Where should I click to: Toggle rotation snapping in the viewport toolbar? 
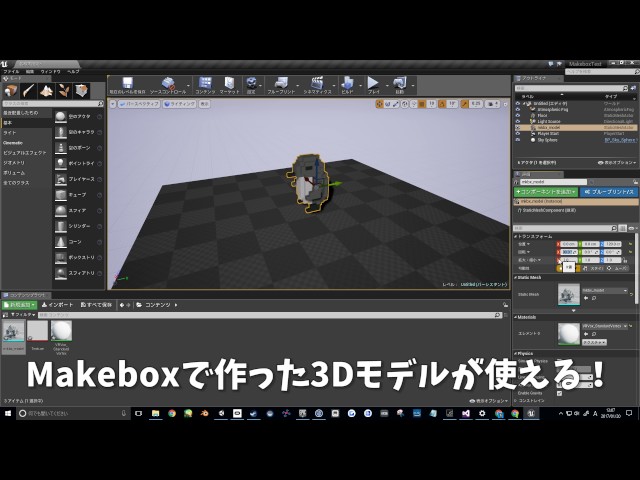coord(442,104)
